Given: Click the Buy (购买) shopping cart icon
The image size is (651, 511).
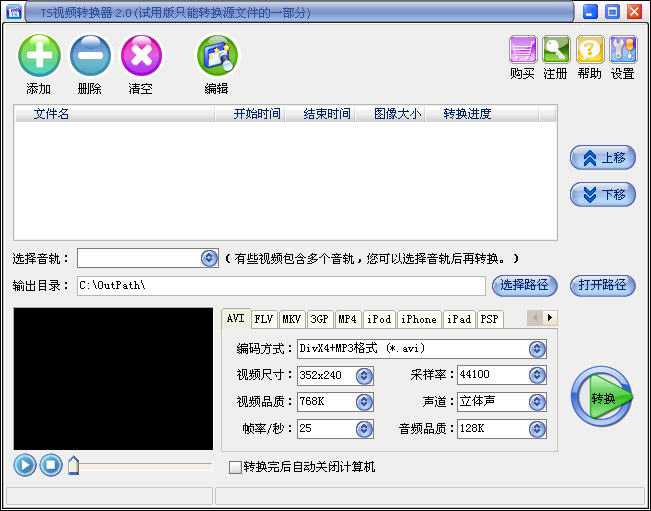Looking at the screenshot, I should (523, 49).
